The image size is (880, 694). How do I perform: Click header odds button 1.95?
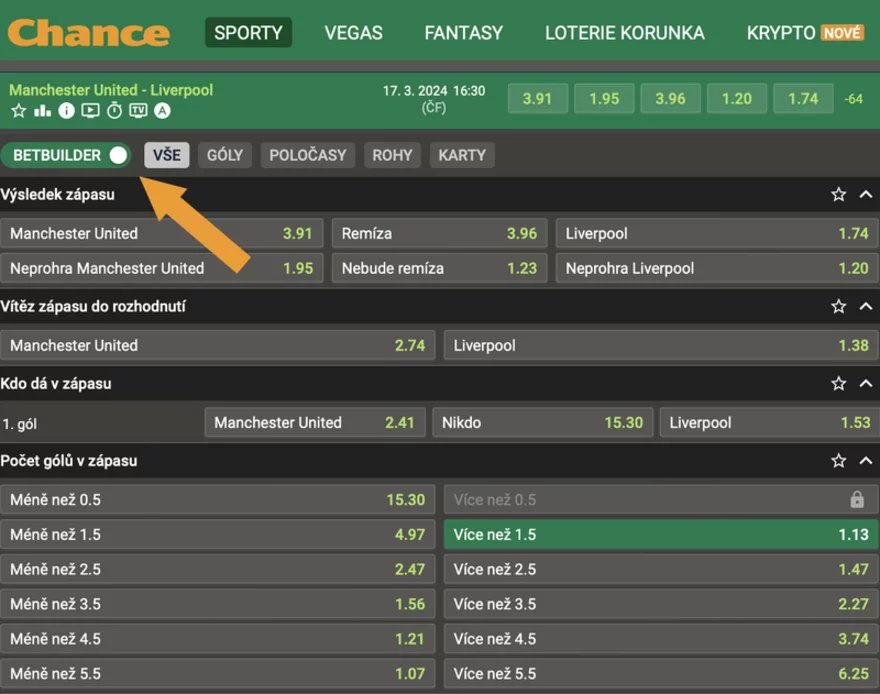pyautogui.click(x=604, y=99)
